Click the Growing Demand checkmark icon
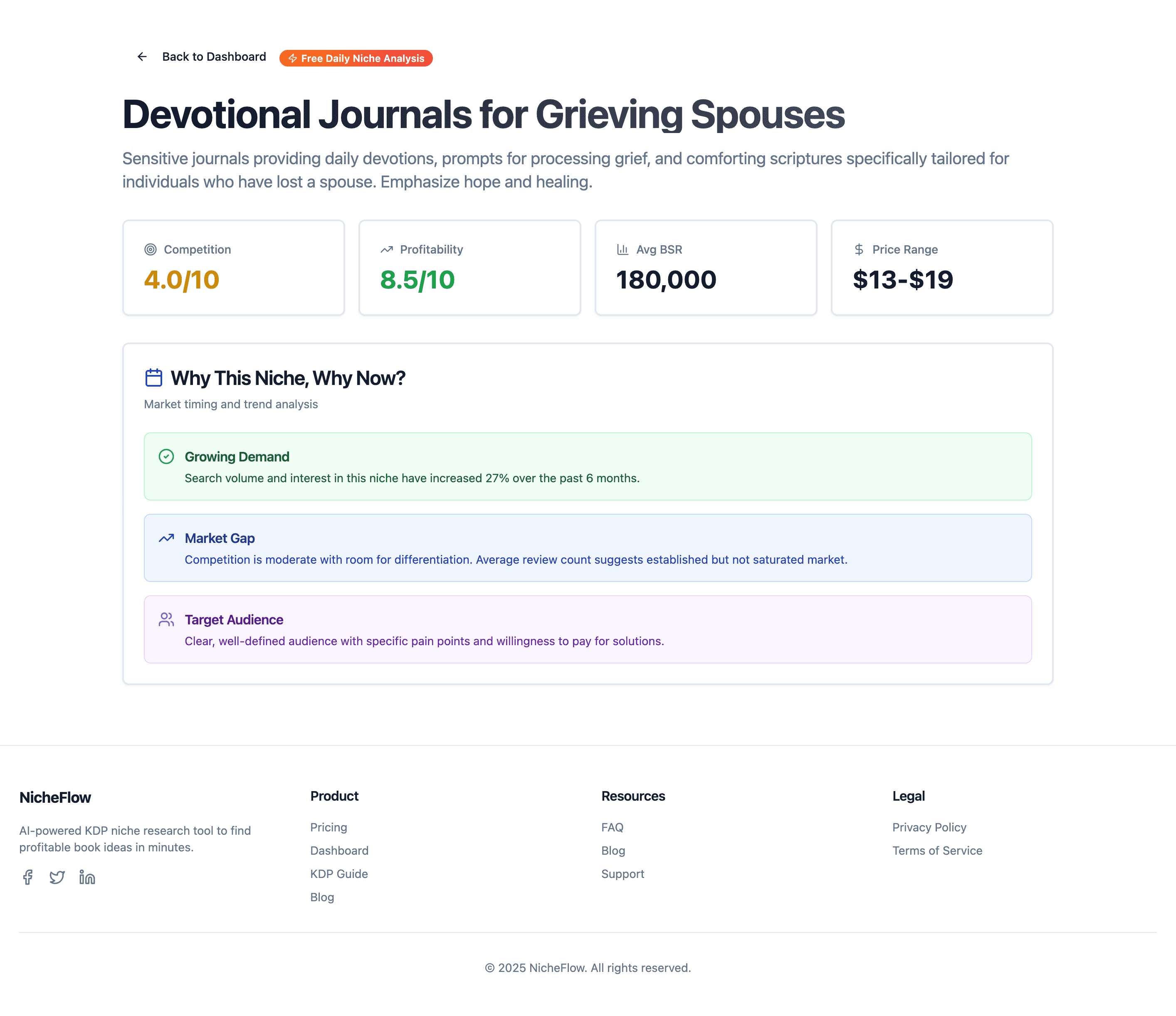1176x1016 pixels. pyautogui.click(x=166, y=457)
